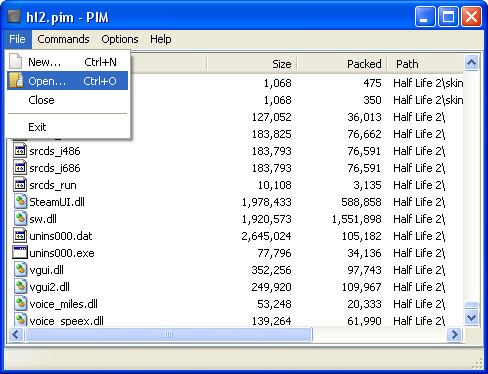Click the vertical scrollbar down arrow

click(x=471, y=317)
